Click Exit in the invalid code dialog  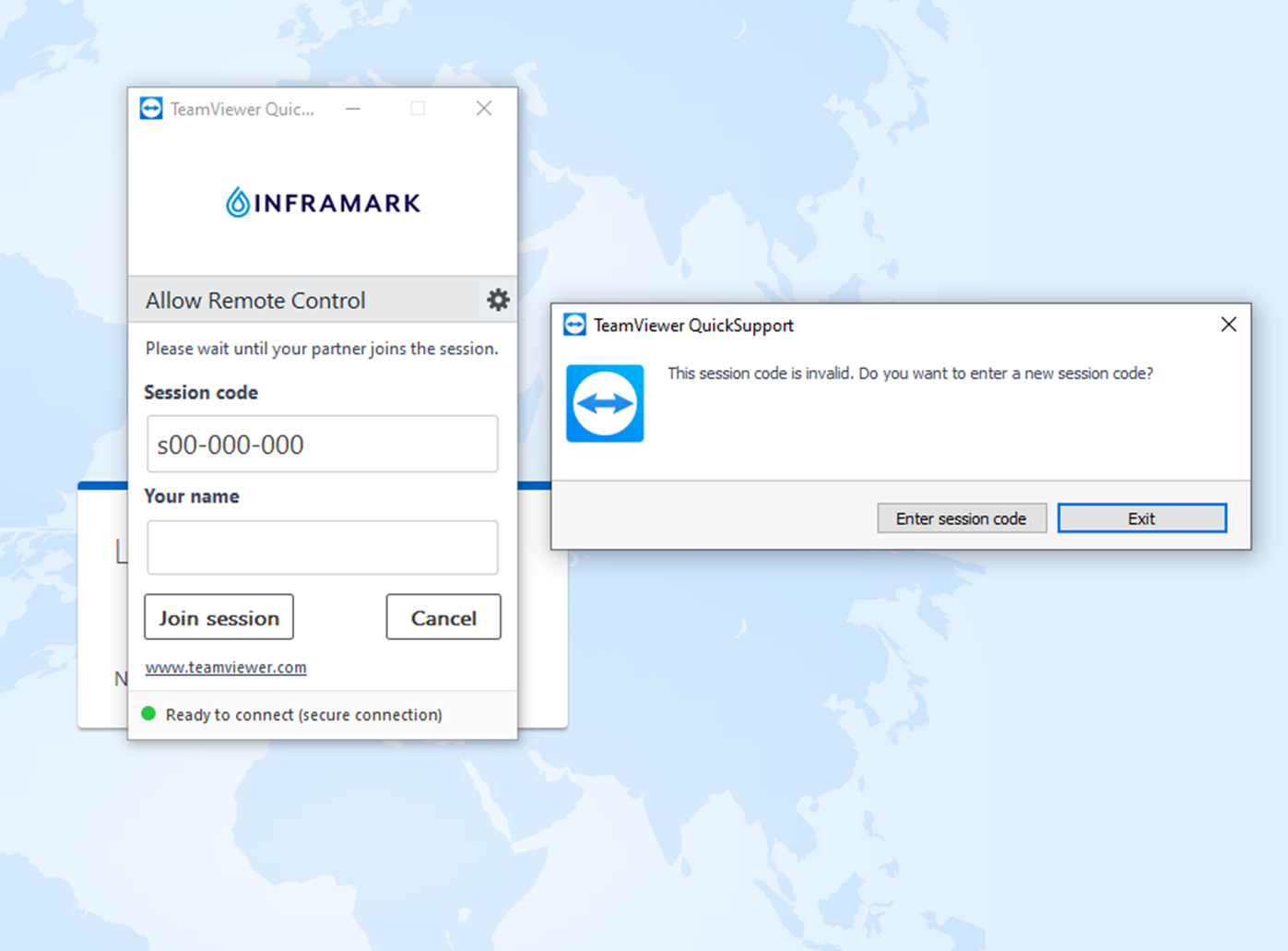(x=1141, y=518)
